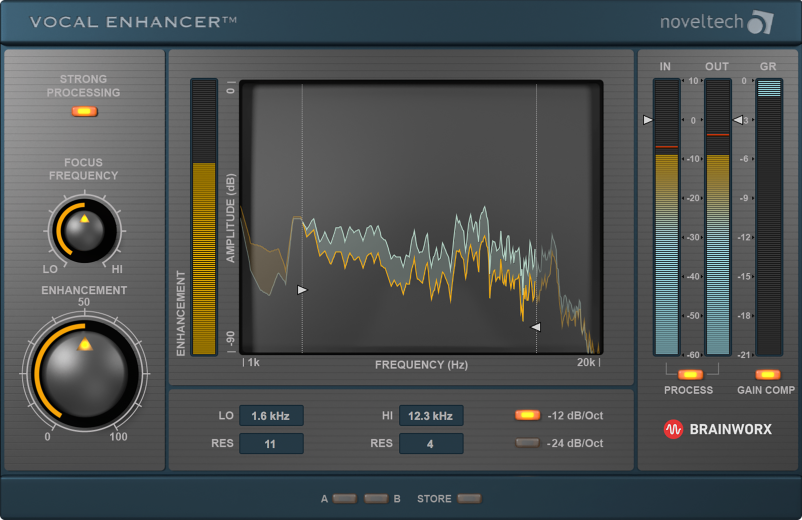Toggle the GAIN COMP LED button
The image size is (802, 520).
click(768, 375)
